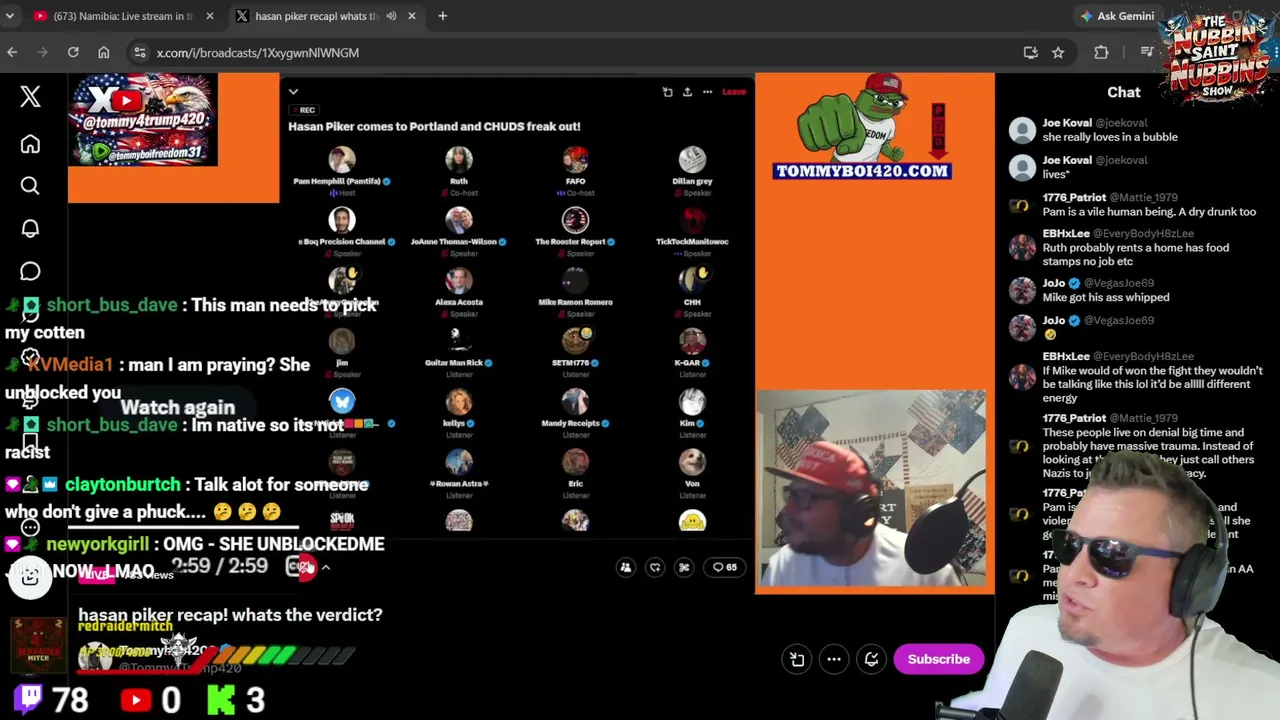The width and height of the screenshot is (1280, 720).
Task: Open Eric's listener avatar
Action: 575,462
